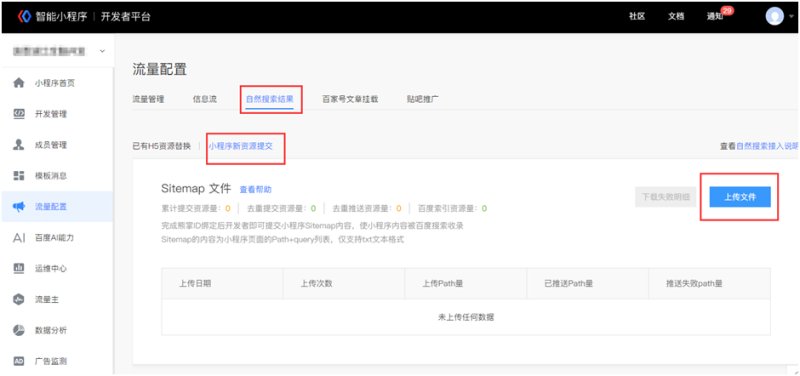Viewport: 800px width, 376px height.
Task: Open the user avatar menu
Action: pos(774,16)
